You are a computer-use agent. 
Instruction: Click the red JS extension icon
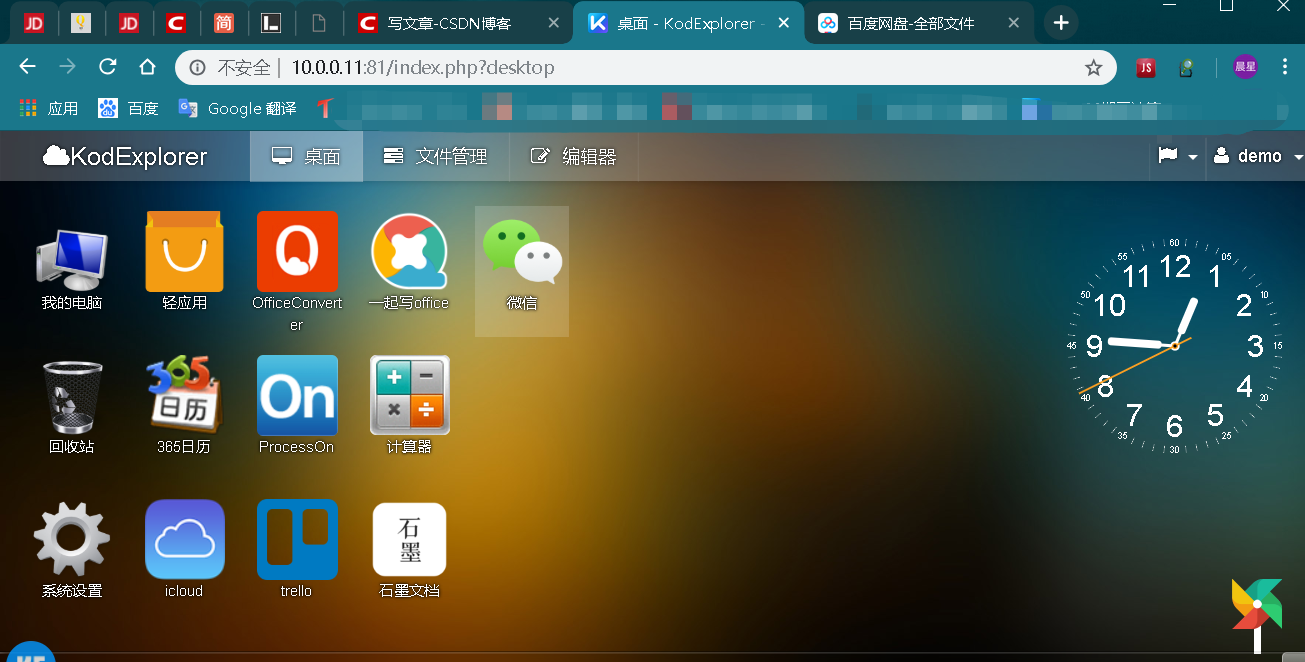pyautogui.click(x=1146, y=68)
